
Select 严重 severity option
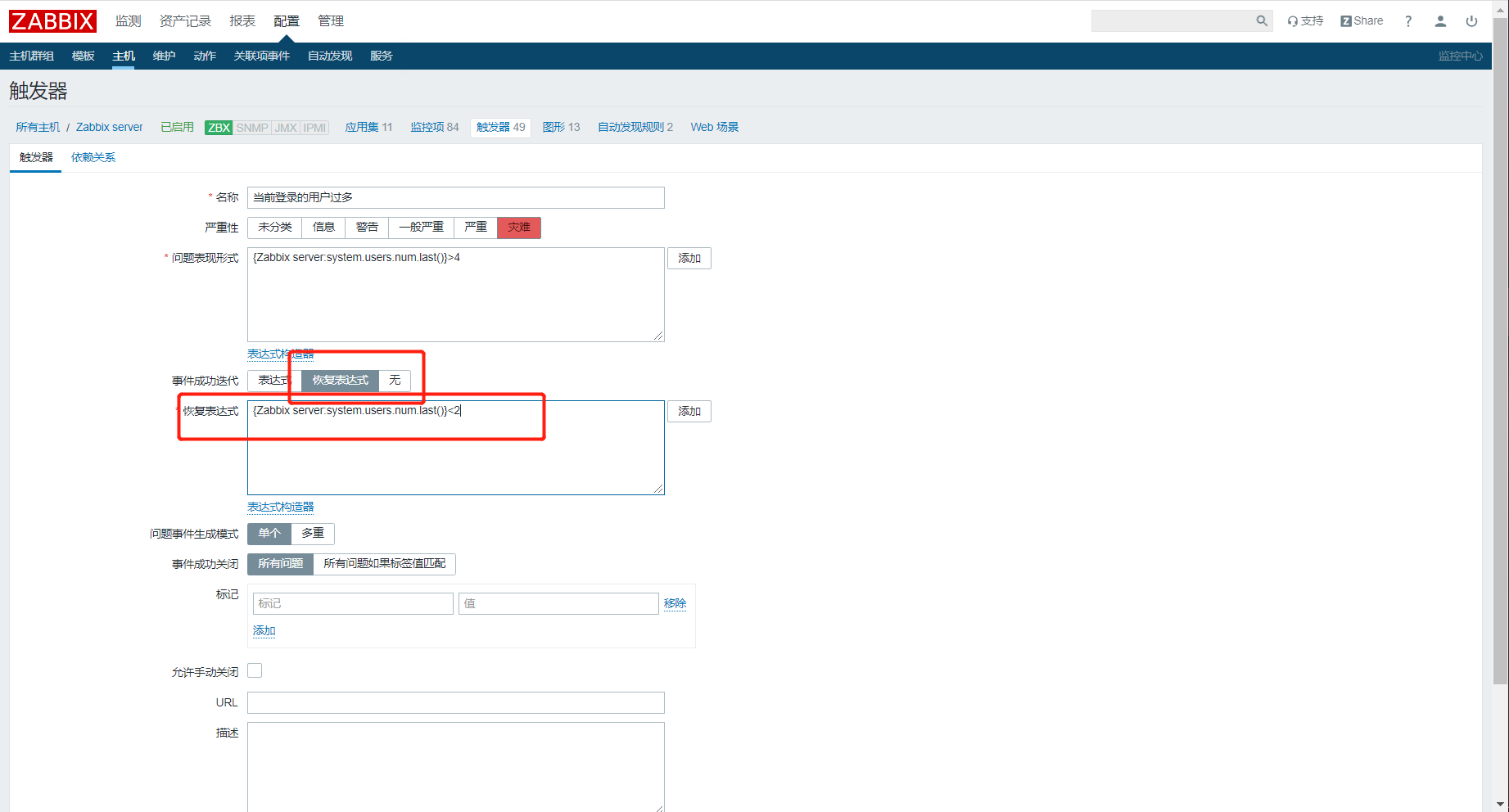click(476, 228)
